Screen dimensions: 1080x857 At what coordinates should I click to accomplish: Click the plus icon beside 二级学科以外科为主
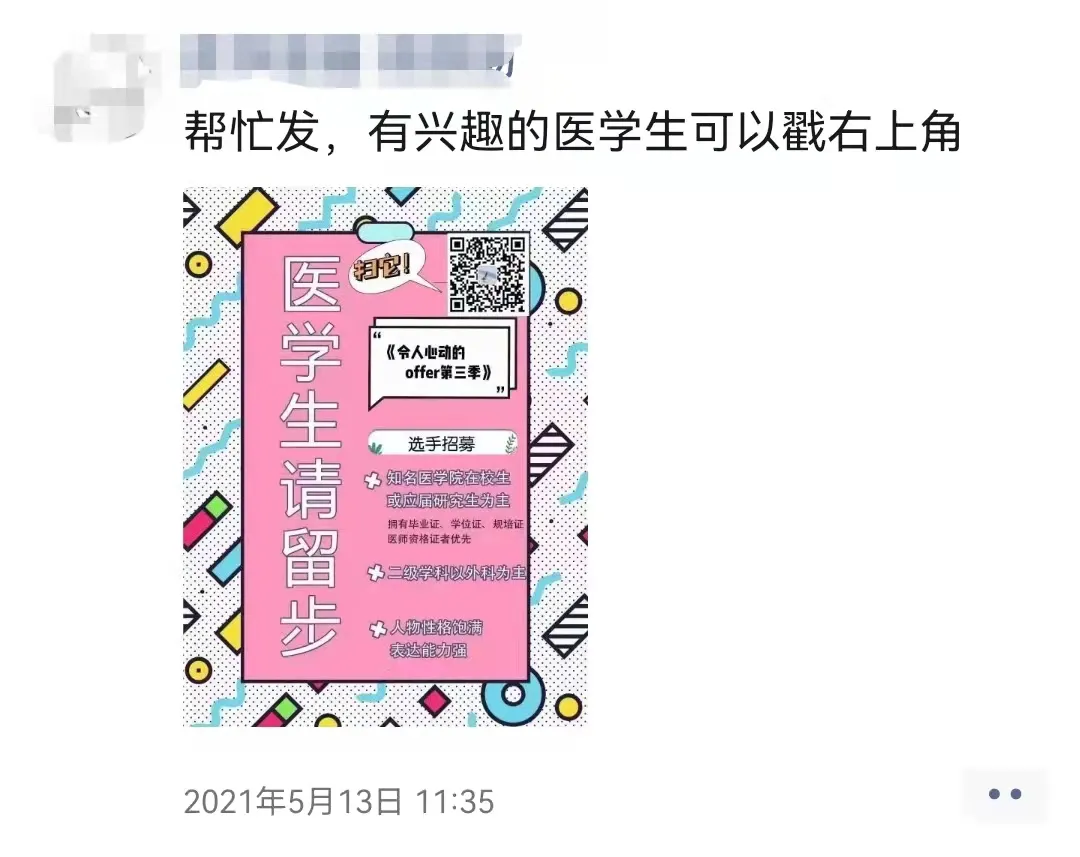pyautogui.click(x=375, y=572)
